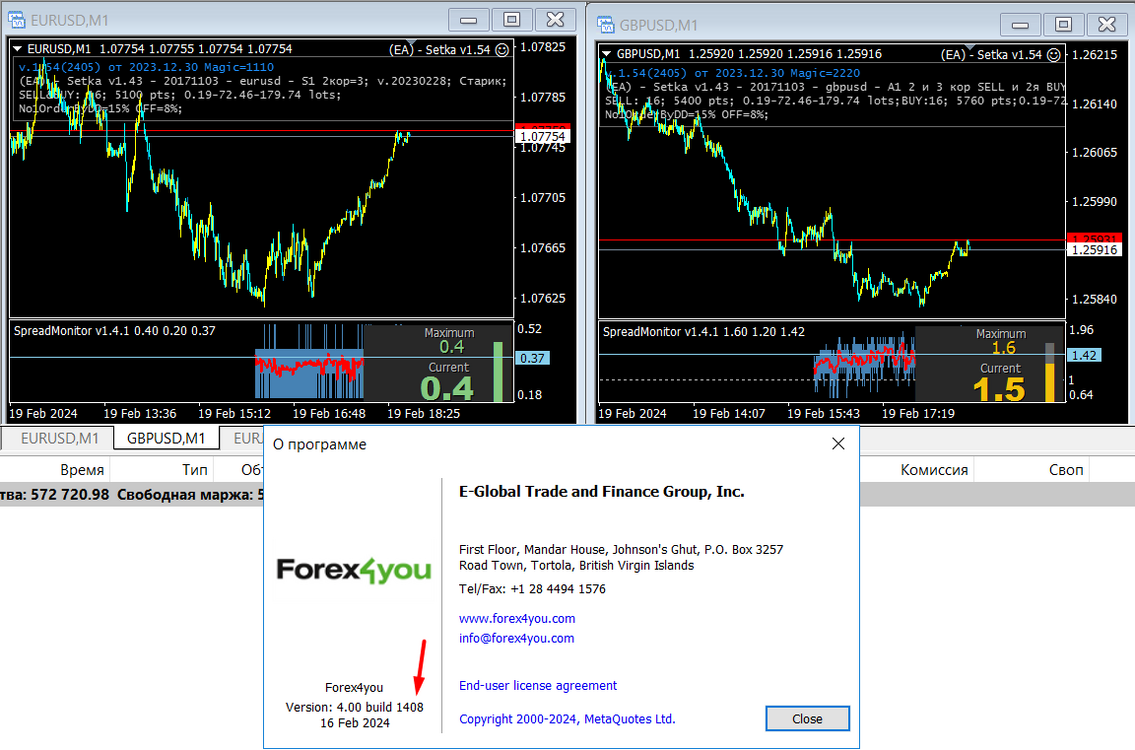Close the GBPUSD,M1 chart window
This screenshot has width=1135, height=750.
point(1107,25)
